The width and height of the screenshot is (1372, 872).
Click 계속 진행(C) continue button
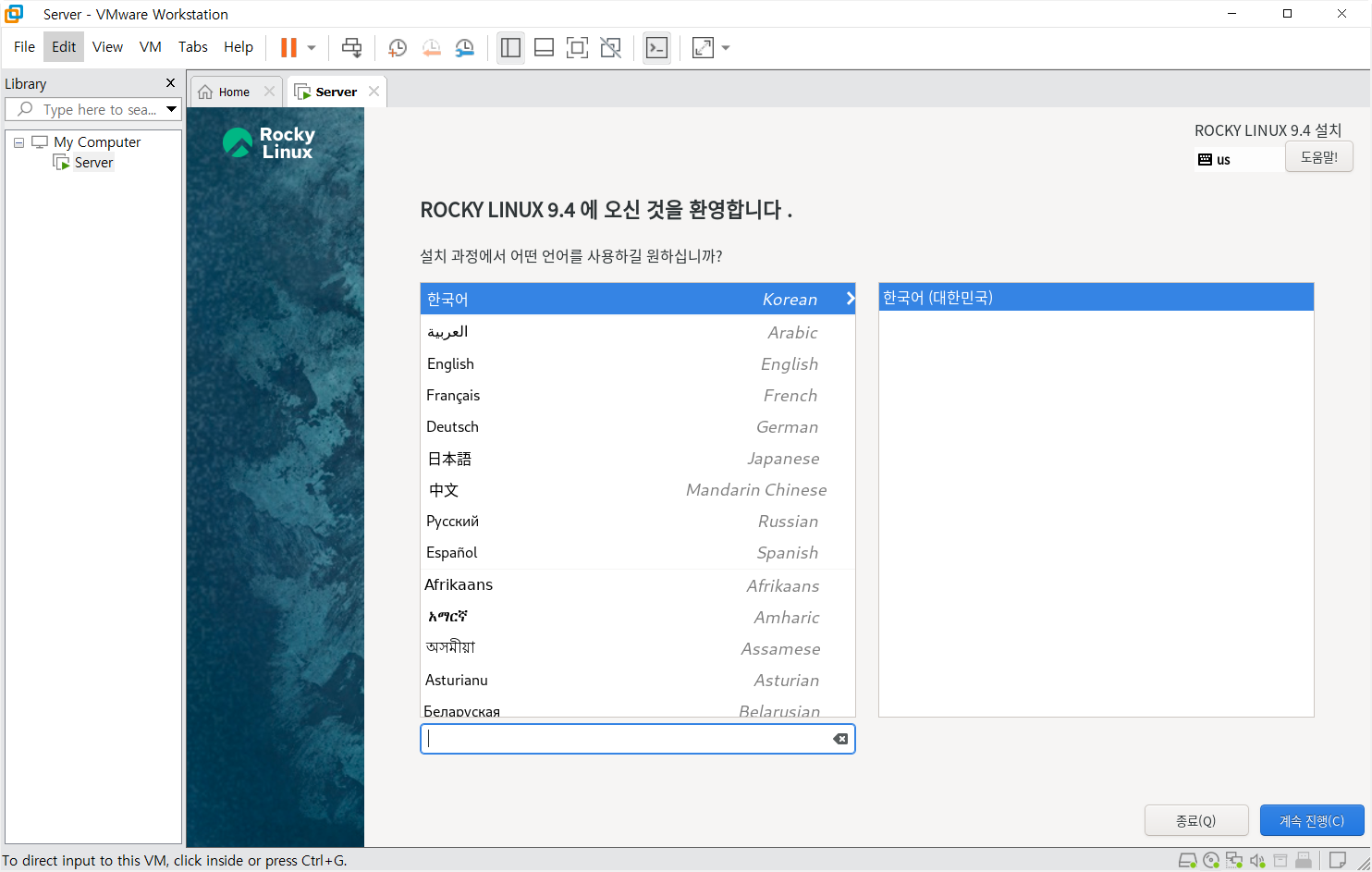click(x=1312, y=821)
